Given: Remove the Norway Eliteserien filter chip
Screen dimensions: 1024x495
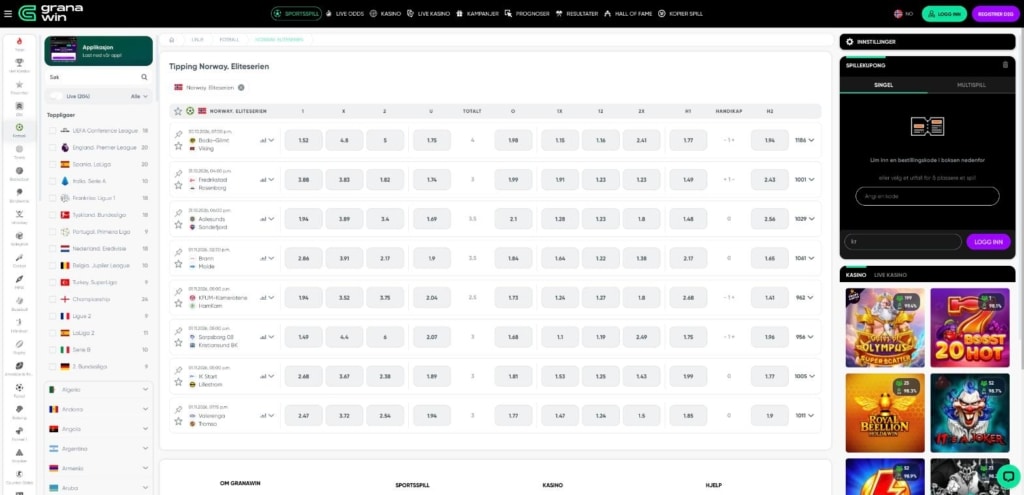Looking at the screenshot, I should (x=241, y=88).
